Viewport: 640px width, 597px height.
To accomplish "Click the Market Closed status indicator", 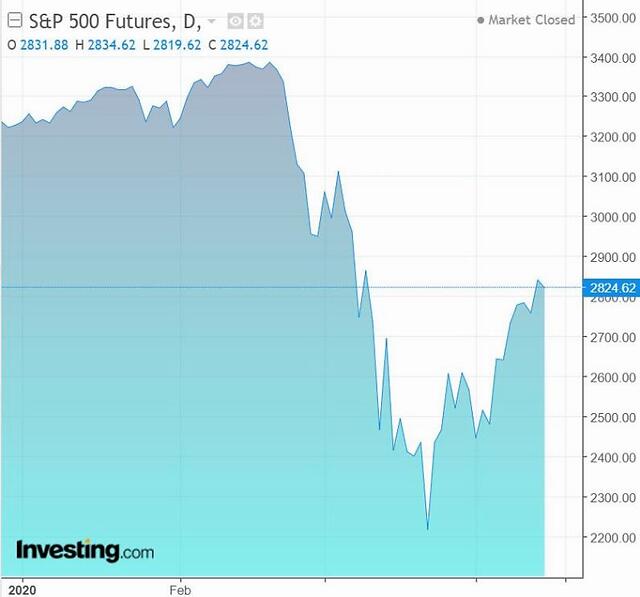I will [527, 20].
